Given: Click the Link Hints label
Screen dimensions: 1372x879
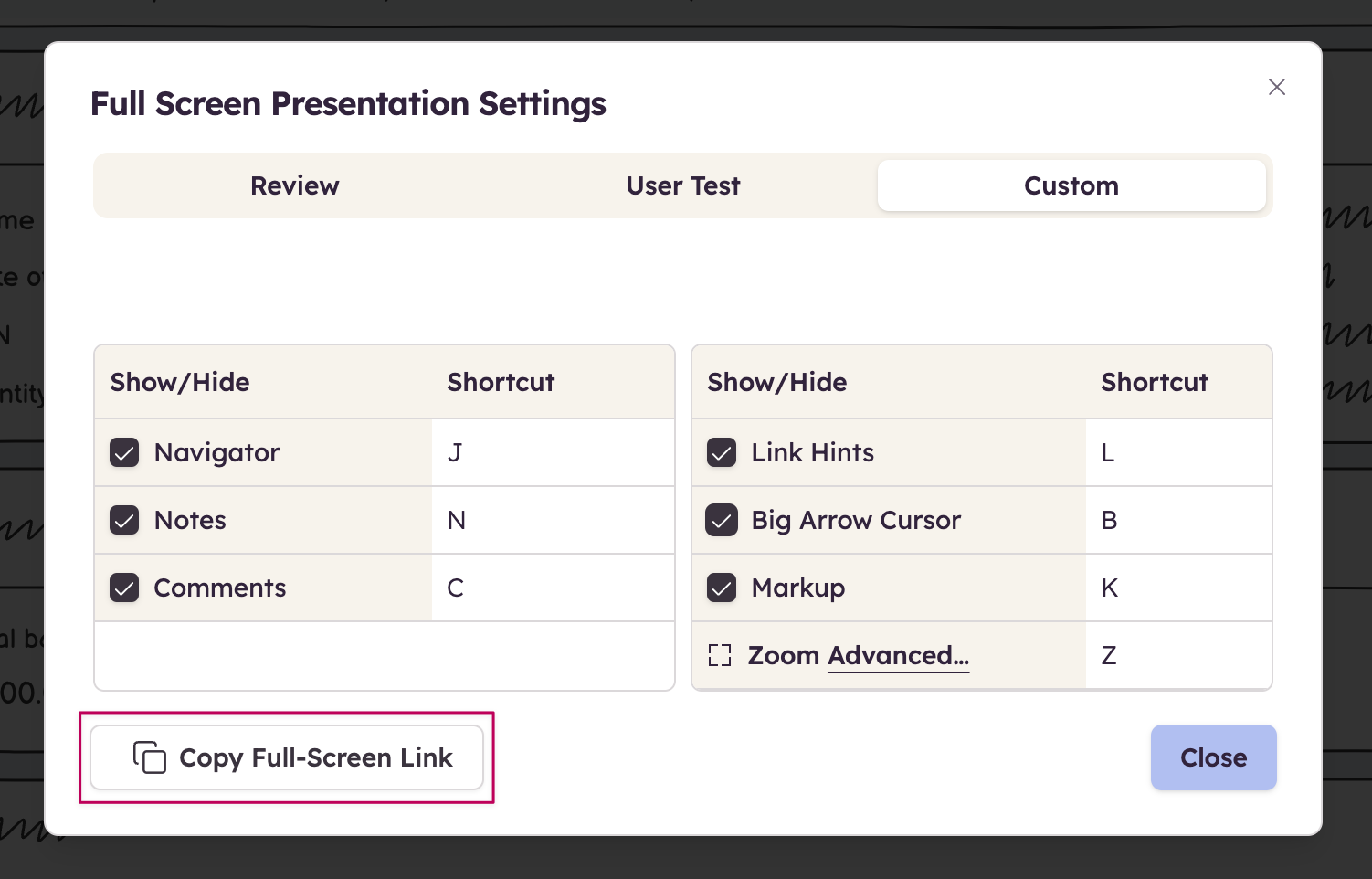Looking at the screenshot, I should 813,452.
